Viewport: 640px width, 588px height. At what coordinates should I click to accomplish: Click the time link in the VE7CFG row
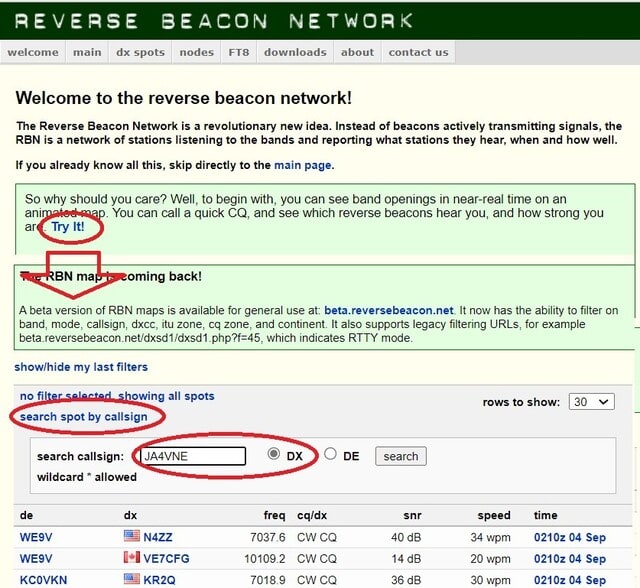570,559
